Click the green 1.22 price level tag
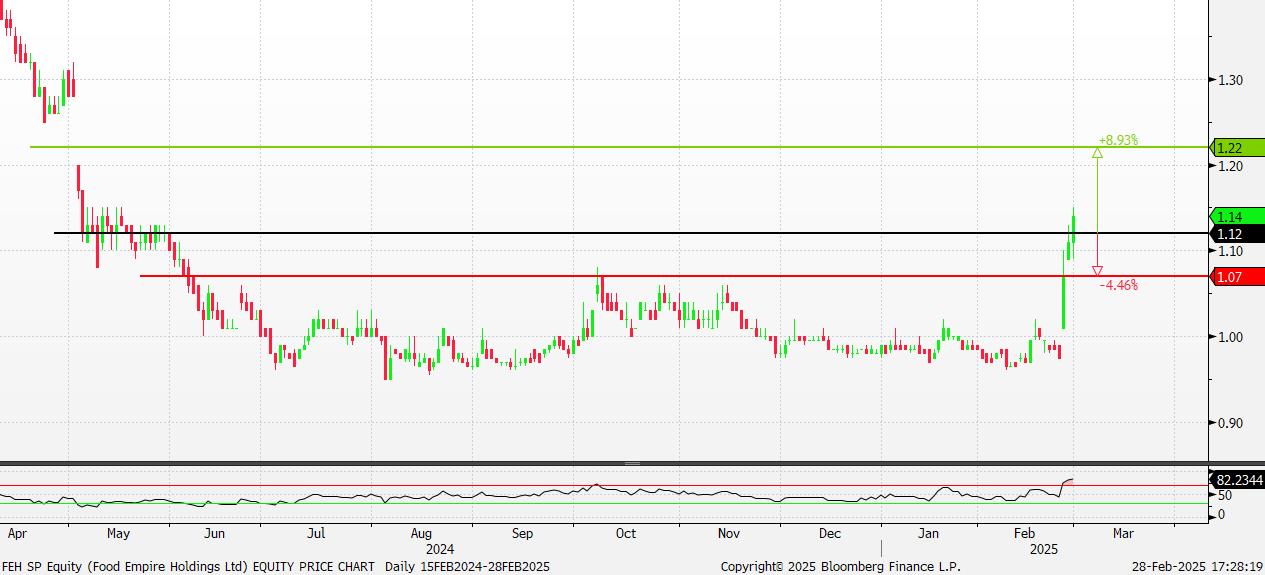This screenshot has height=575, width=1265. click(x=1237, y=148)
